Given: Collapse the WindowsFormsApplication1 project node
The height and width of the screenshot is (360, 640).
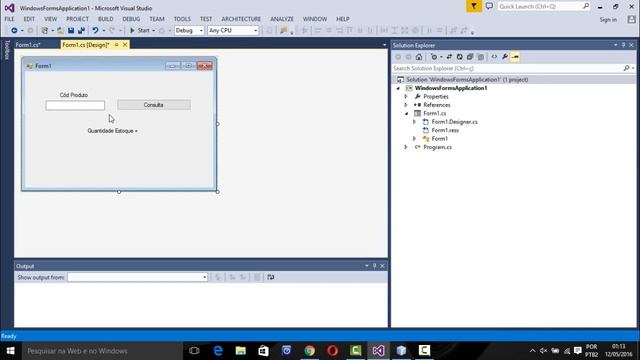Looking at the screenshot, I should 398,88.
